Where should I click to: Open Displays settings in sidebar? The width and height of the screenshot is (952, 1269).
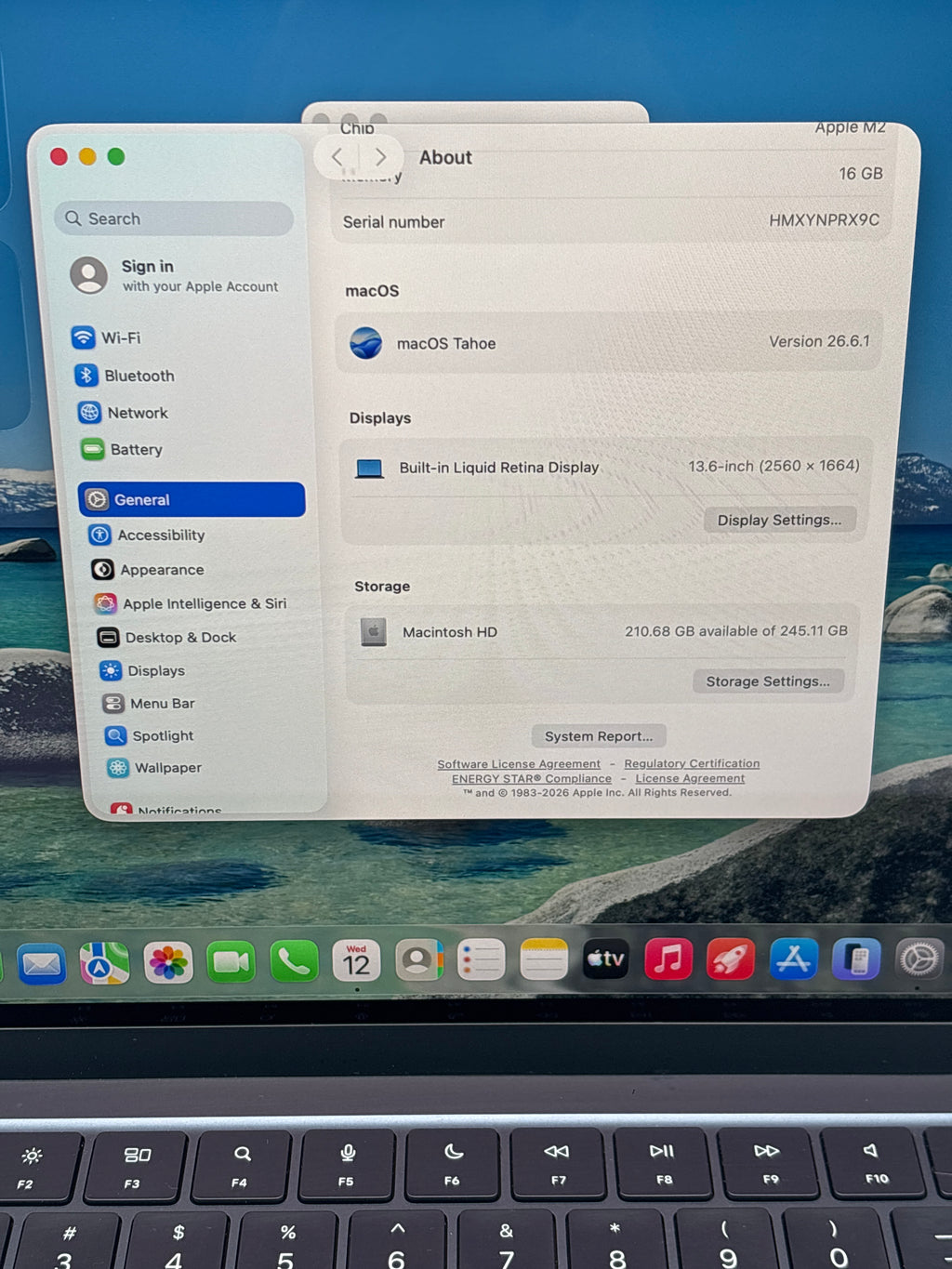[x=143, y=671]
